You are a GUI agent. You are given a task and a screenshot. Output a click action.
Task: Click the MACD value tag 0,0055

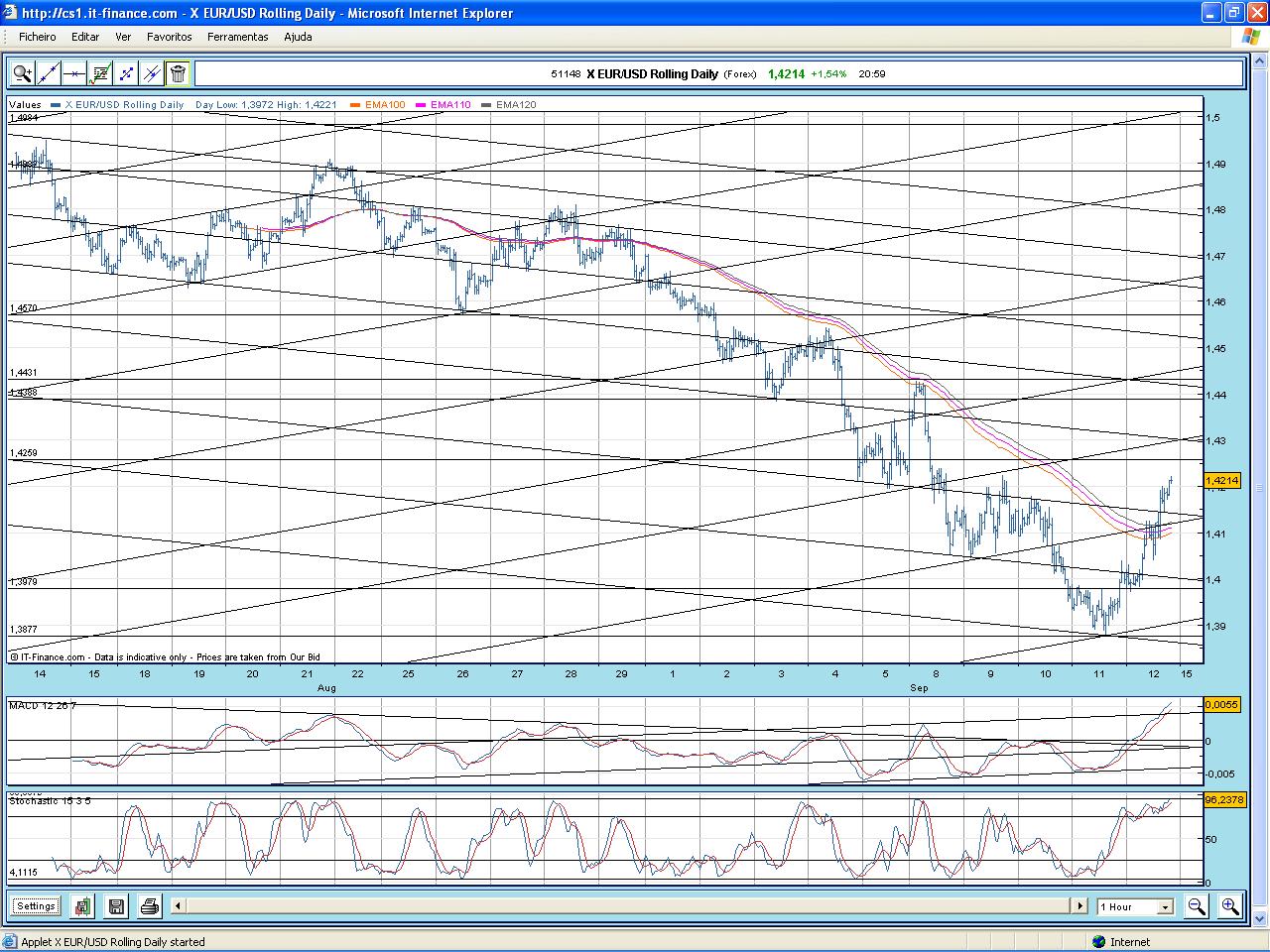(x=1221, y=704)
